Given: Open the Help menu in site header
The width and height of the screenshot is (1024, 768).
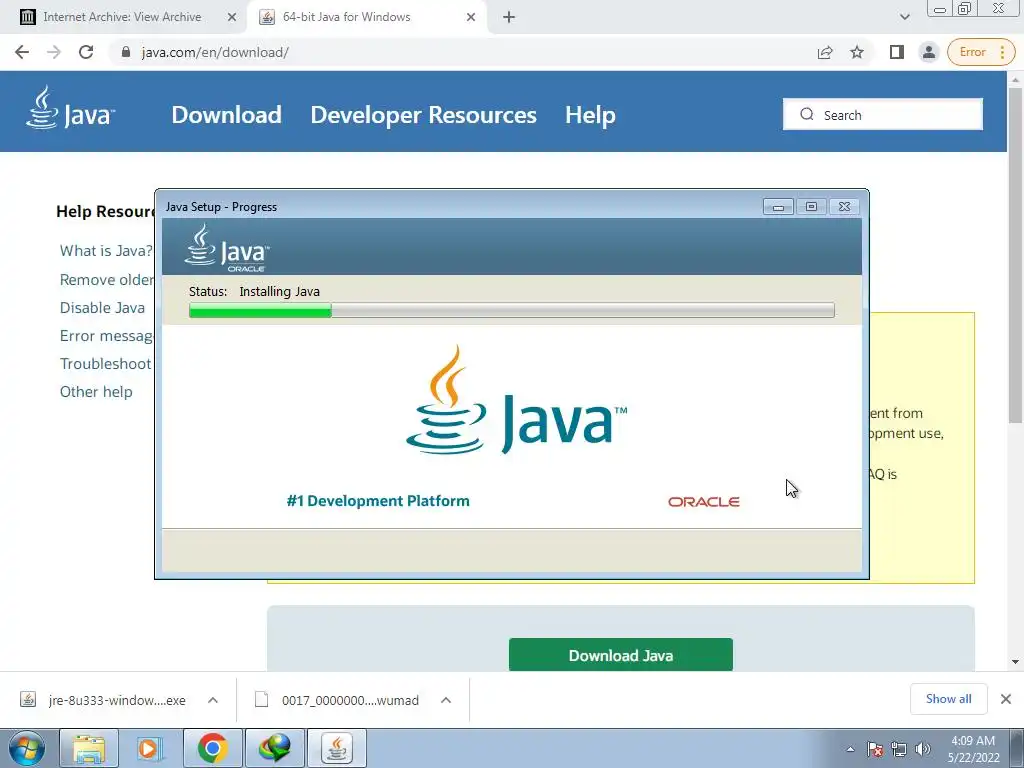Looking at the screenshot, I should click(590, 115).
